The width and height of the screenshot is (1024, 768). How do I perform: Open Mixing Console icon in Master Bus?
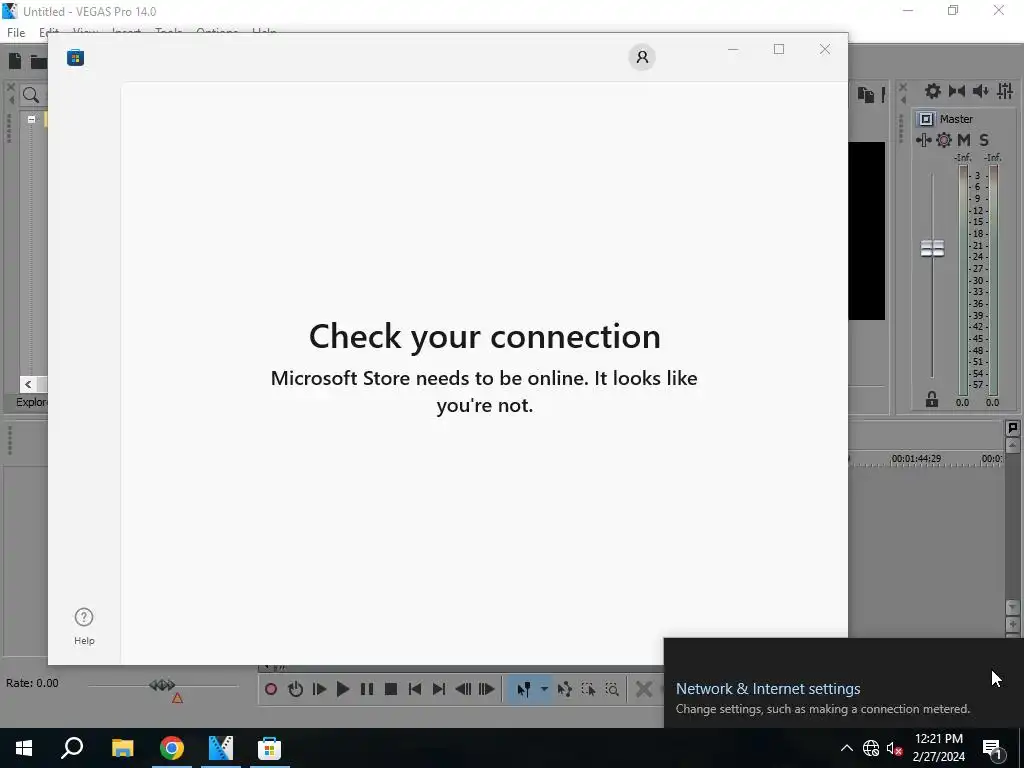tap(1005, 91)
